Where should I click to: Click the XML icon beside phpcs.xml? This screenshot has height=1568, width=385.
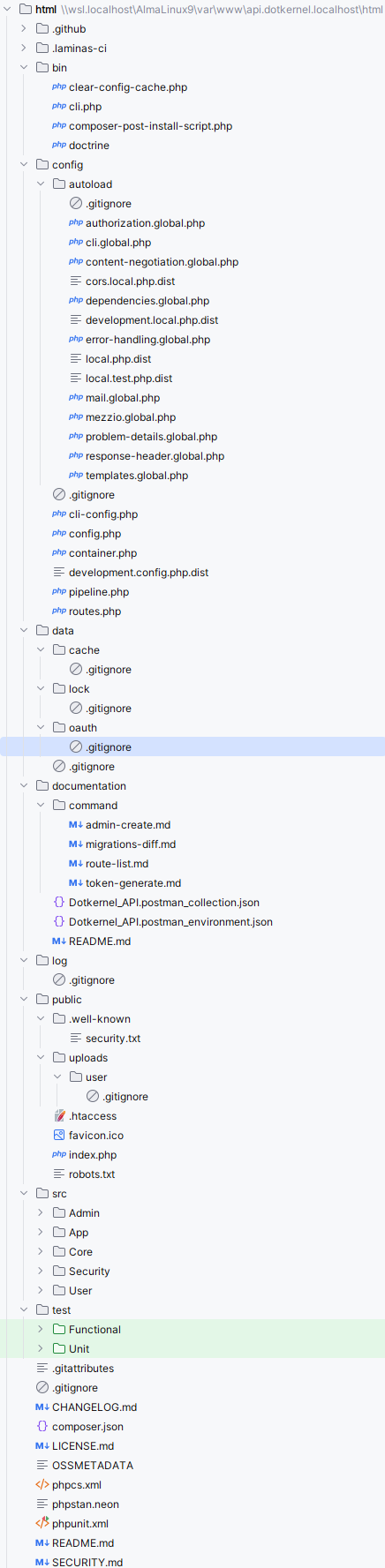[42, 1485]
